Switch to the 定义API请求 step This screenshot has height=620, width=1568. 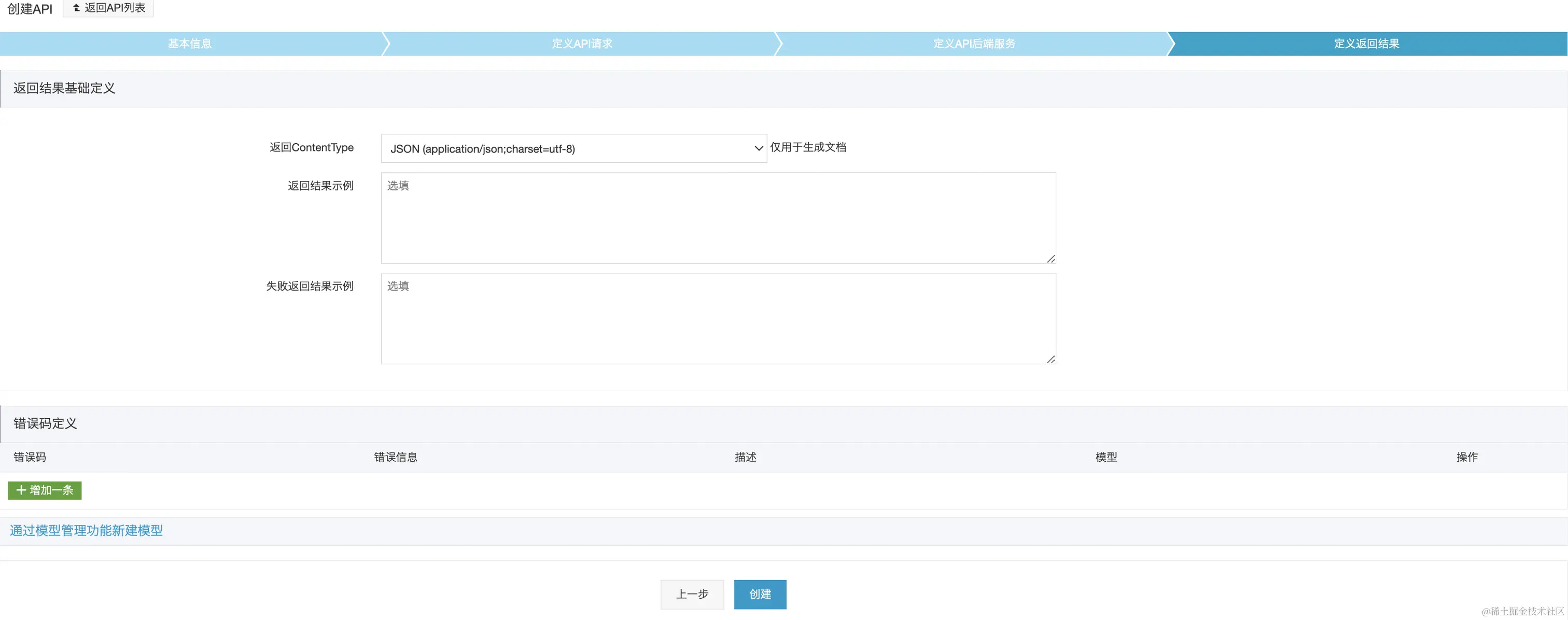click(x=582, y=44)
